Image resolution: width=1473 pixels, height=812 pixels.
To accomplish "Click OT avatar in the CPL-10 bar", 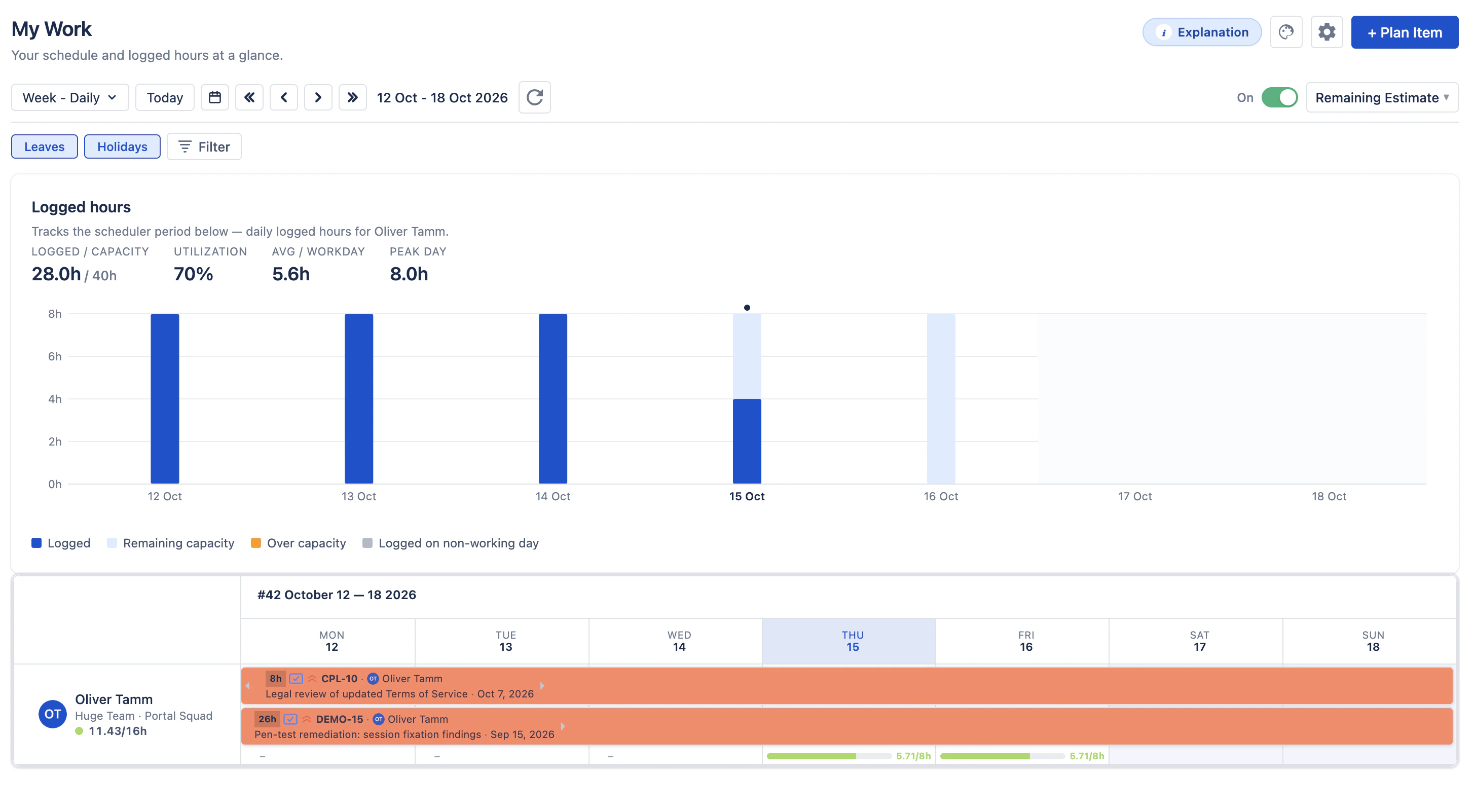I will click(x=373, y=679).
